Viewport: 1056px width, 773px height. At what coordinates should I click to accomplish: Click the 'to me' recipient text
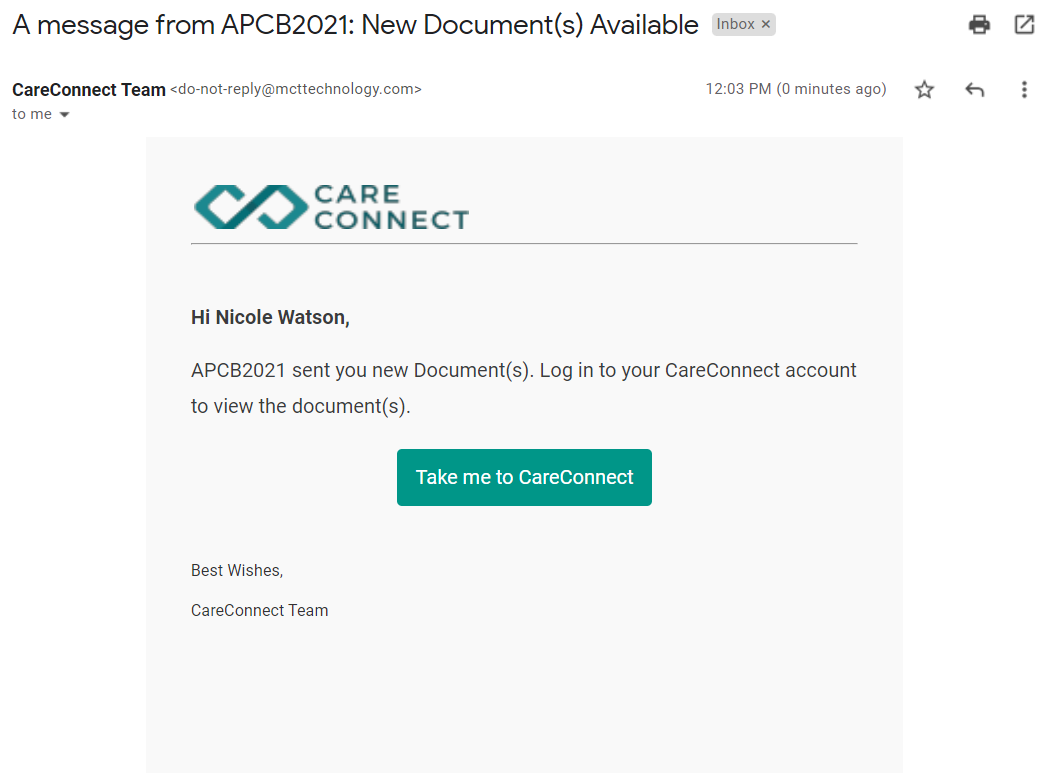pos(32,114)
